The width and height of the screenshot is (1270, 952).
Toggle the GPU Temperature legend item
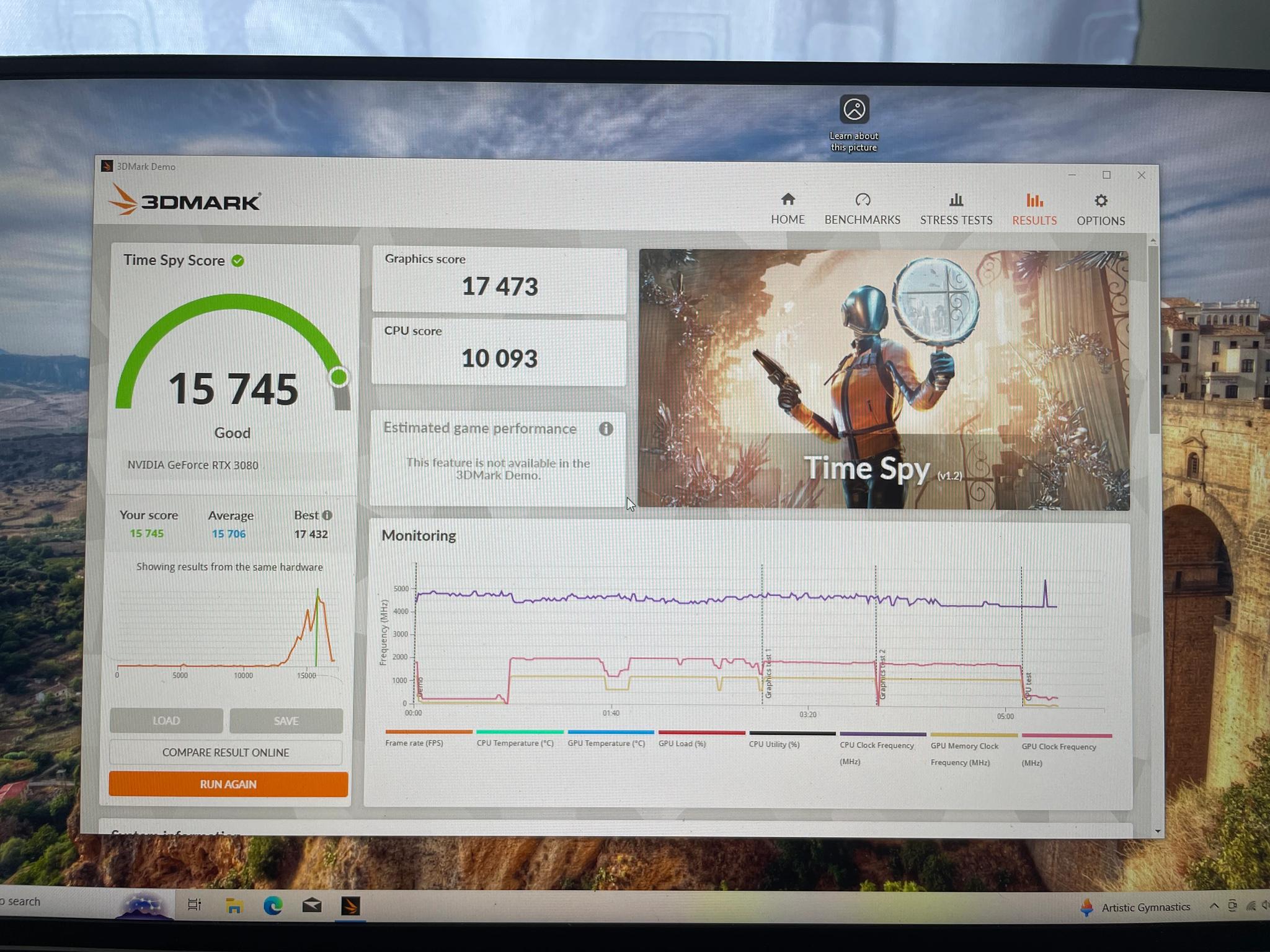pos(610,739)
